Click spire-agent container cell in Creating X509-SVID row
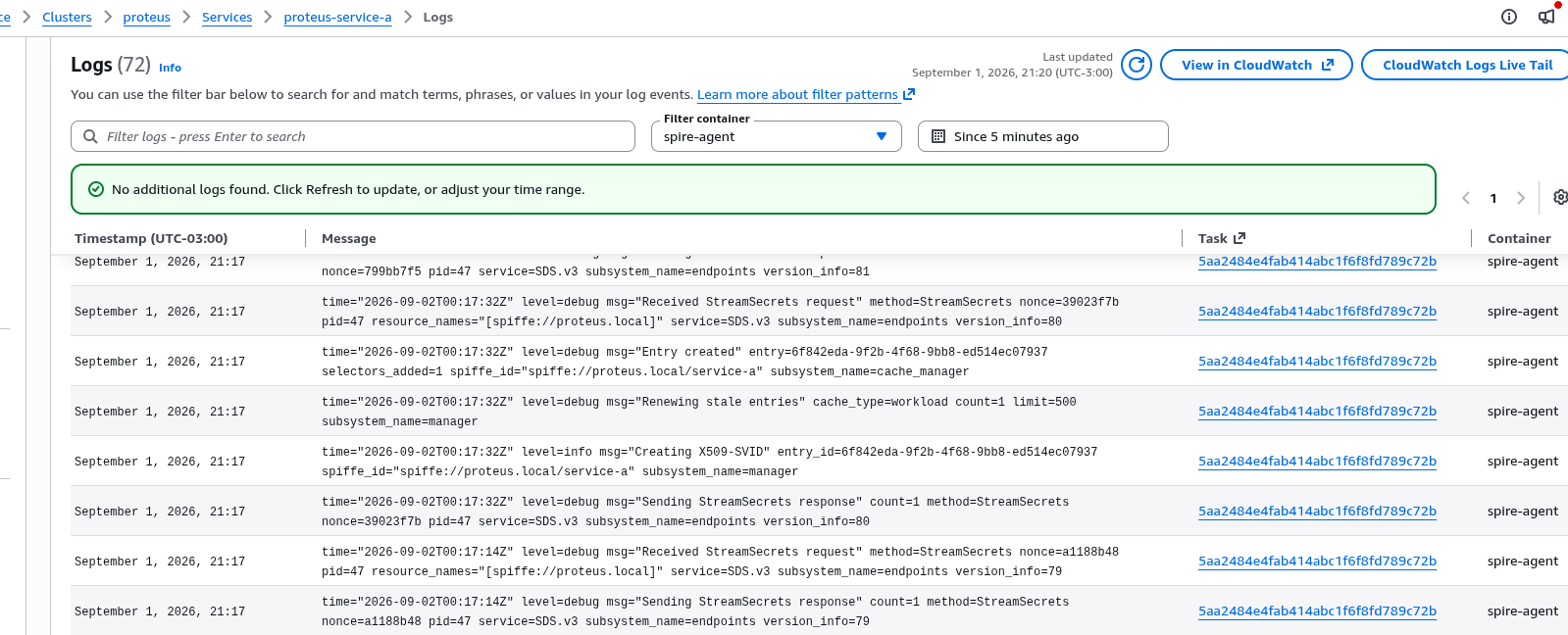Image resolution: width=1568 pixels, height=635 pixels. [x=1522, y=462]
